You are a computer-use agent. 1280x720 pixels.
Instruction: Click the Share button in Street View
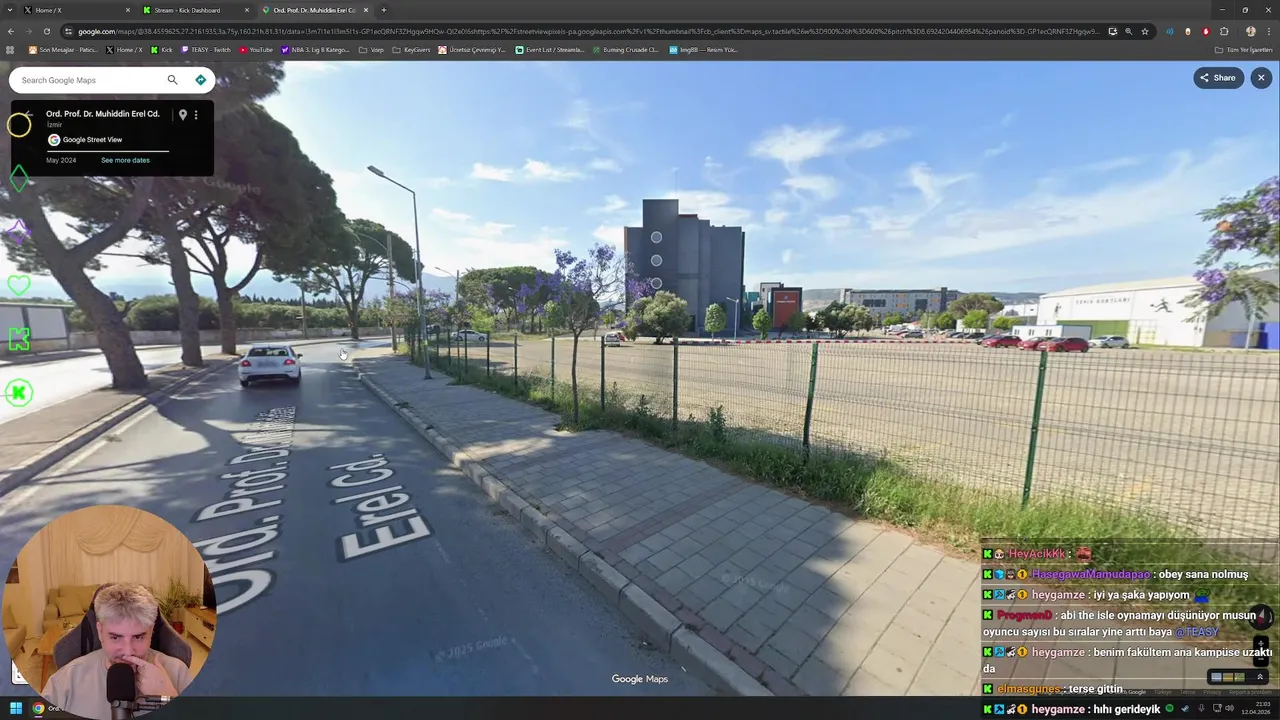1218,78
